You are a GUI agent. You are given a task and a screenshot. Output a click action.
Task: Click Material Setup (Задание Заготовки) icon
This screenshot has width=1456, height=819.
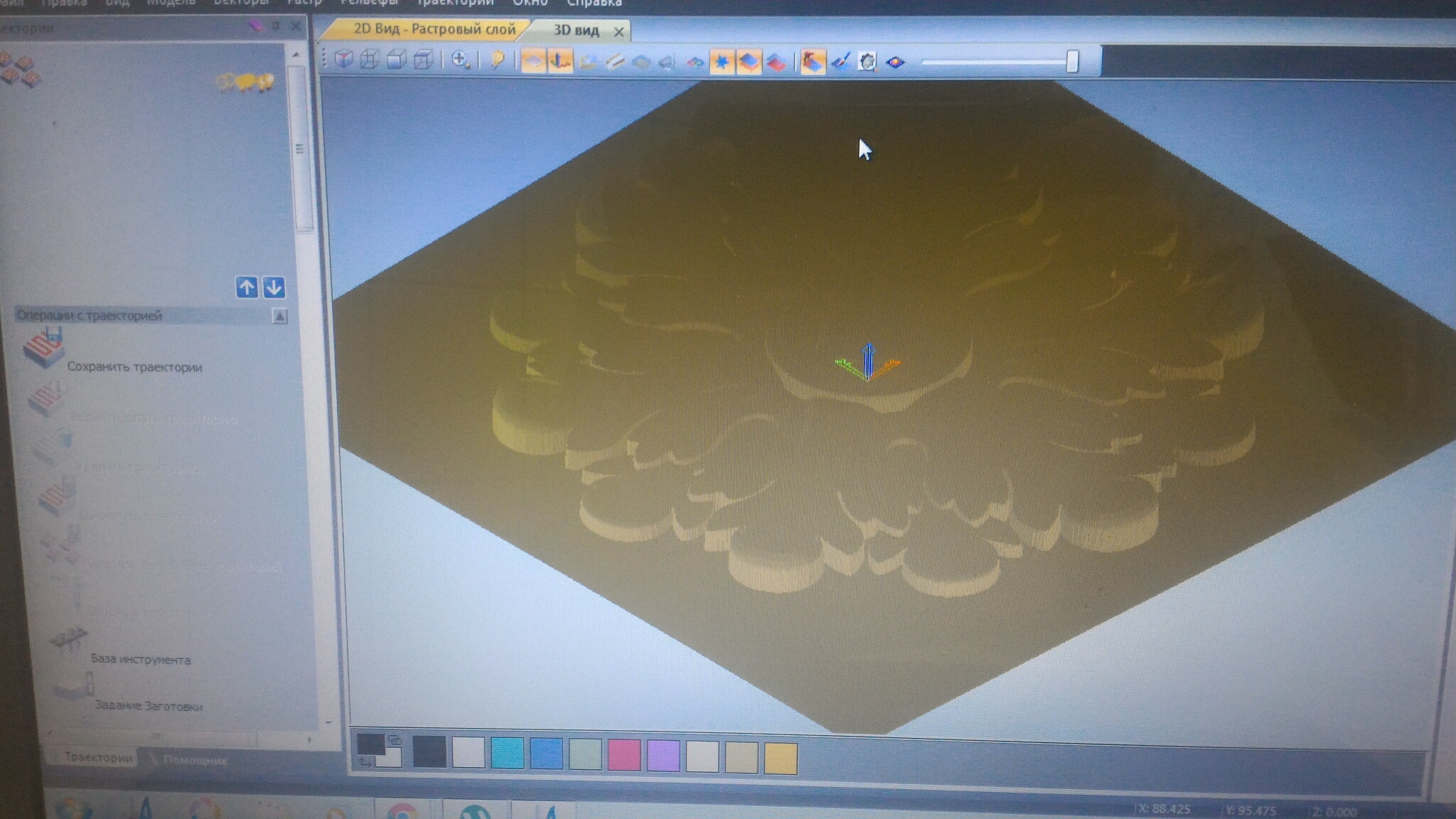pos(73,687)
